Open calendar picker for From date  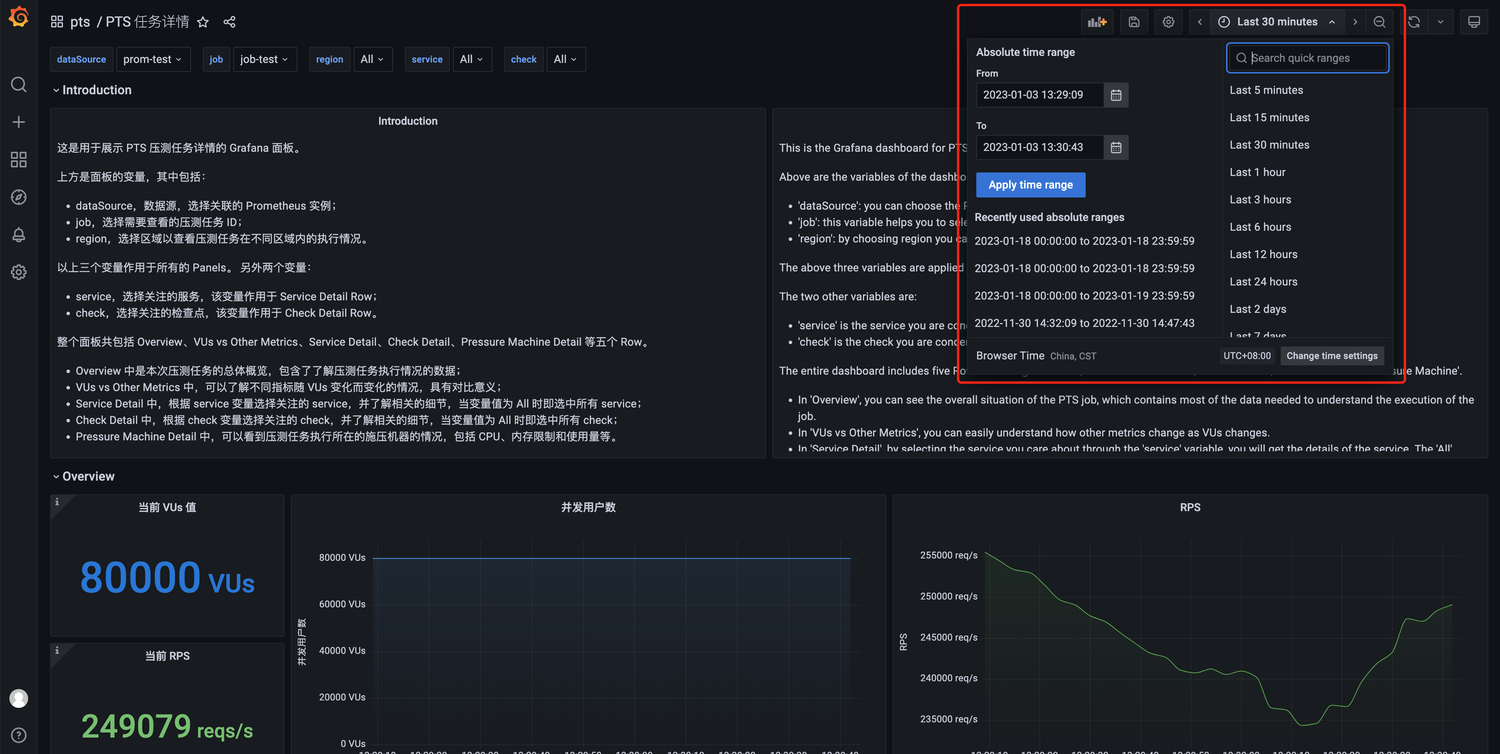(1116, 95)
